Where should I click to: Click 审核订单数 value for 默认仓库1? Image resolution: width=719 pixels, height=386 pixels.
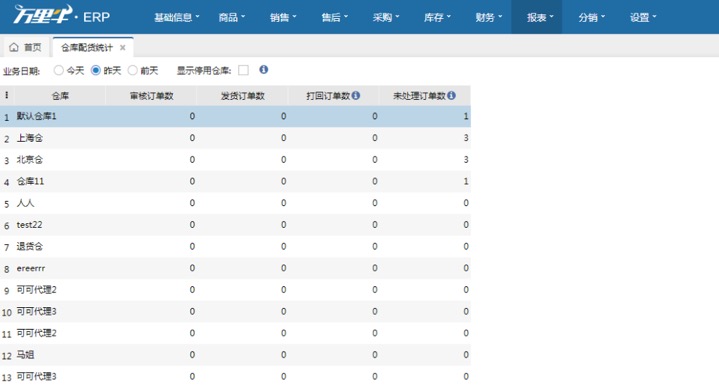[192, 116]
